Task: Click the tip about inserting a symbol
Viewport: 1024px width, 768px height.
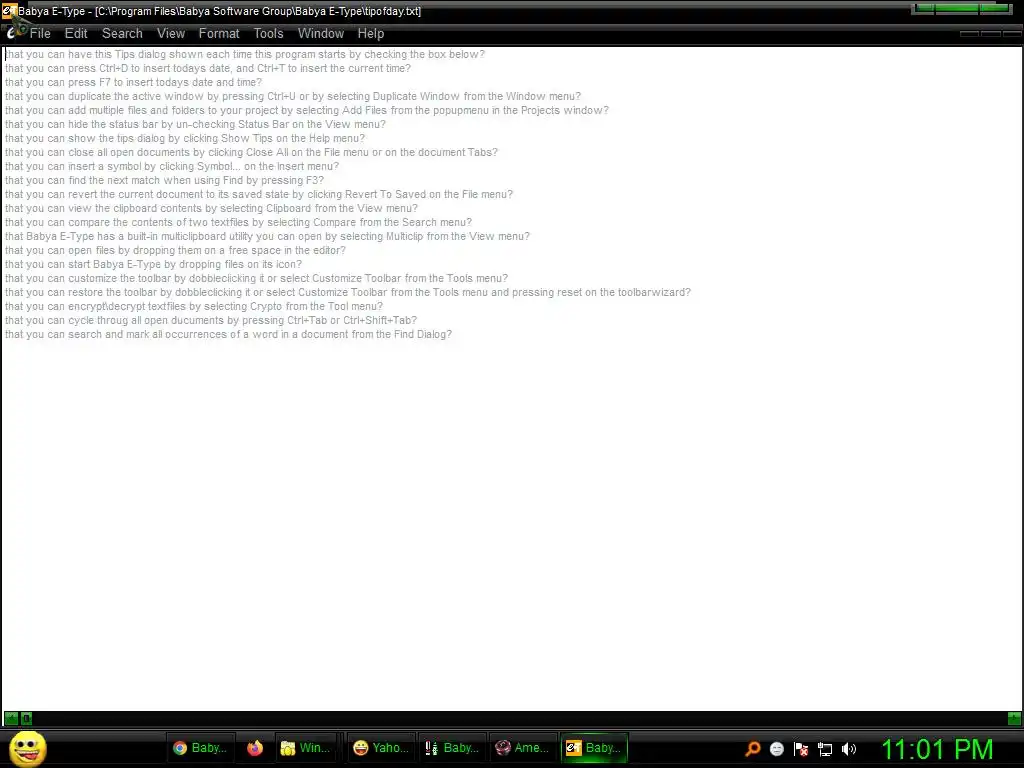Action: coord(172,166)
